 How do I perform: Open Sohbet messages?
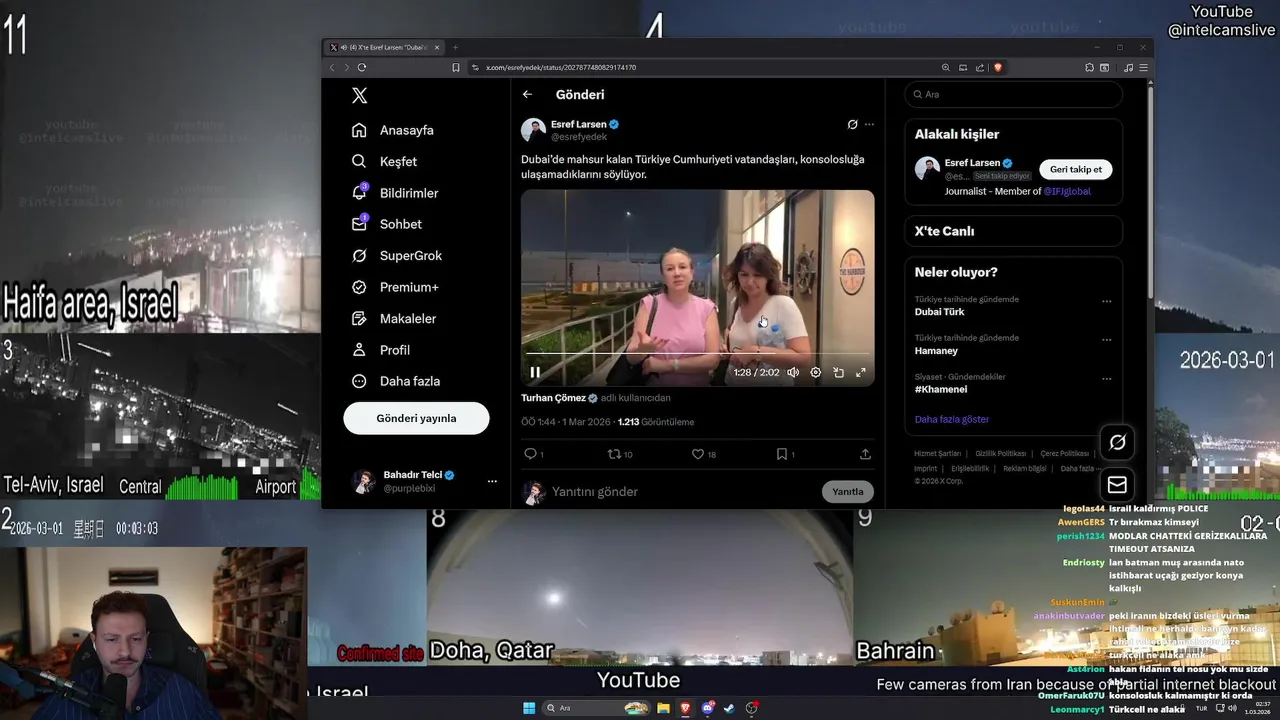tap(387, 224)
